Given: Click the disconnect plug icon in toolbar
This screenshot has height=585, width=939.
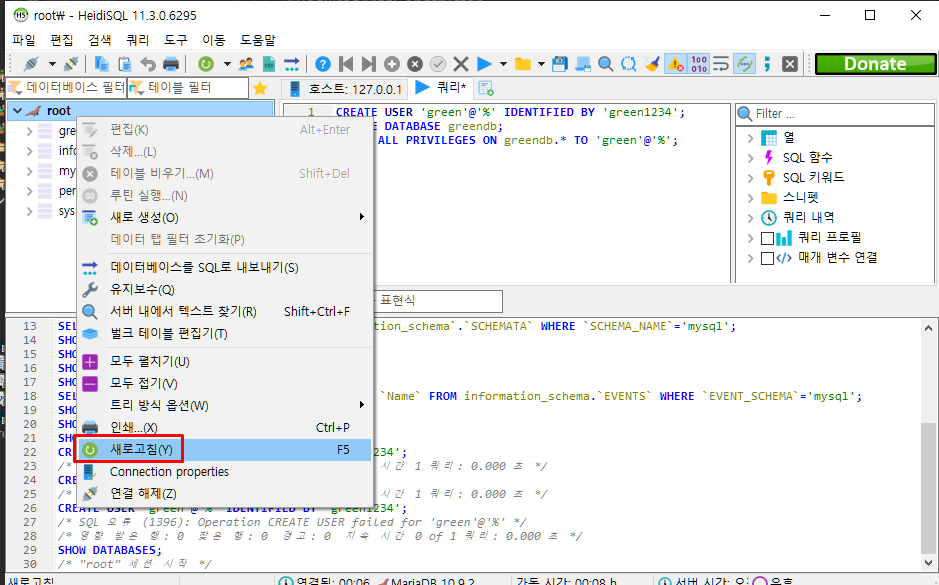Looking at the screenshot, I should point(71,63).
